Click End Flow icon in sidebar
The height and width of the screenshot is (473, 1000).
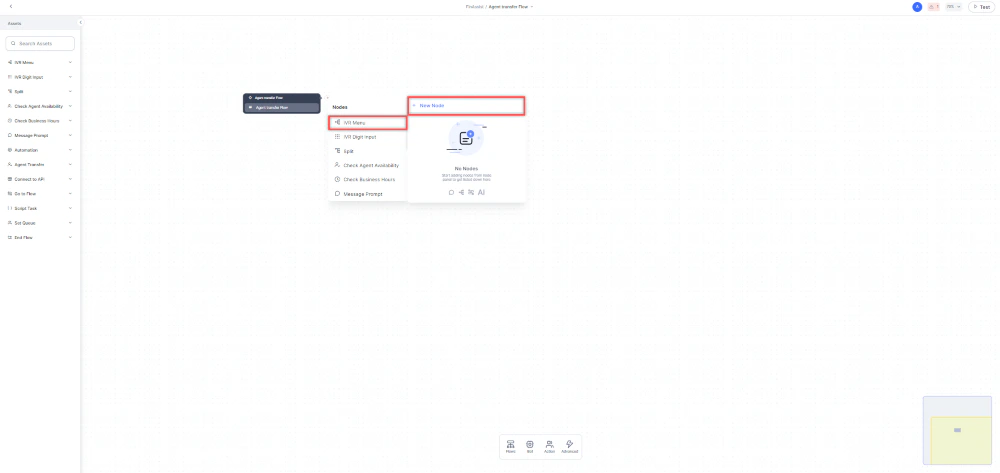(10, 237)
